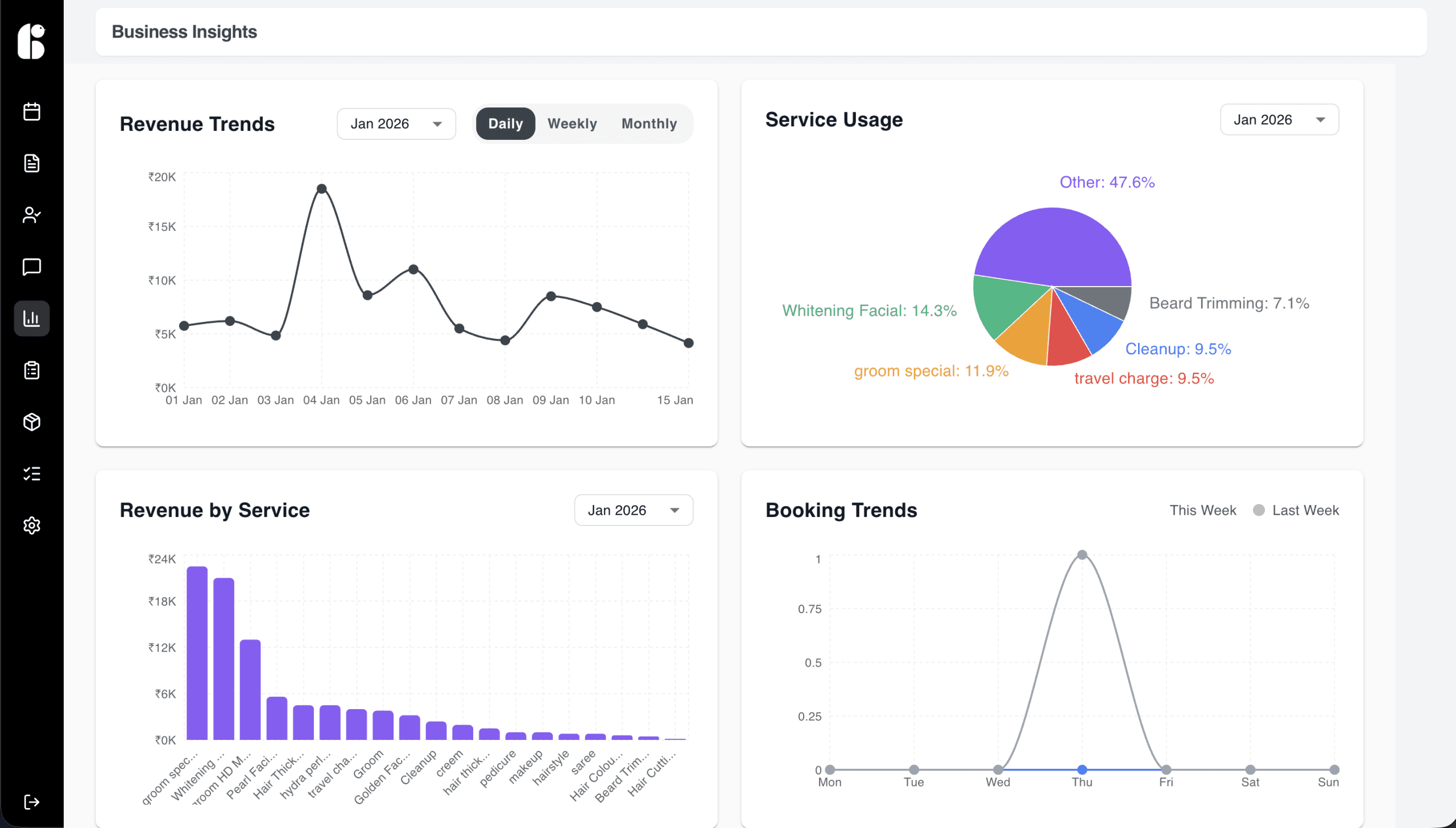The width and height of the screenshot is (1456, 828).
Task: Click the 04 Jan peak data point
Action: [x=321, y=189]
